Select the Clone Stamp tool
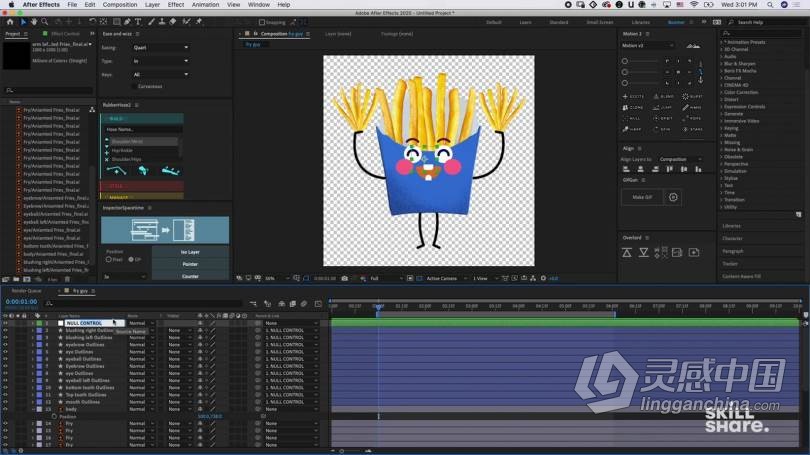Image resolution: width=810 pixels, height=455 pixels. pos(162,22)
